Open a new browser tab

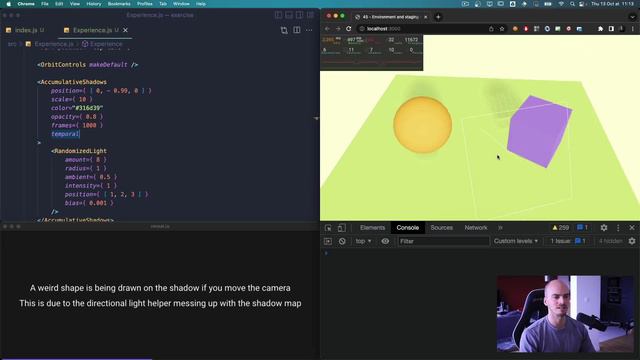438,17
